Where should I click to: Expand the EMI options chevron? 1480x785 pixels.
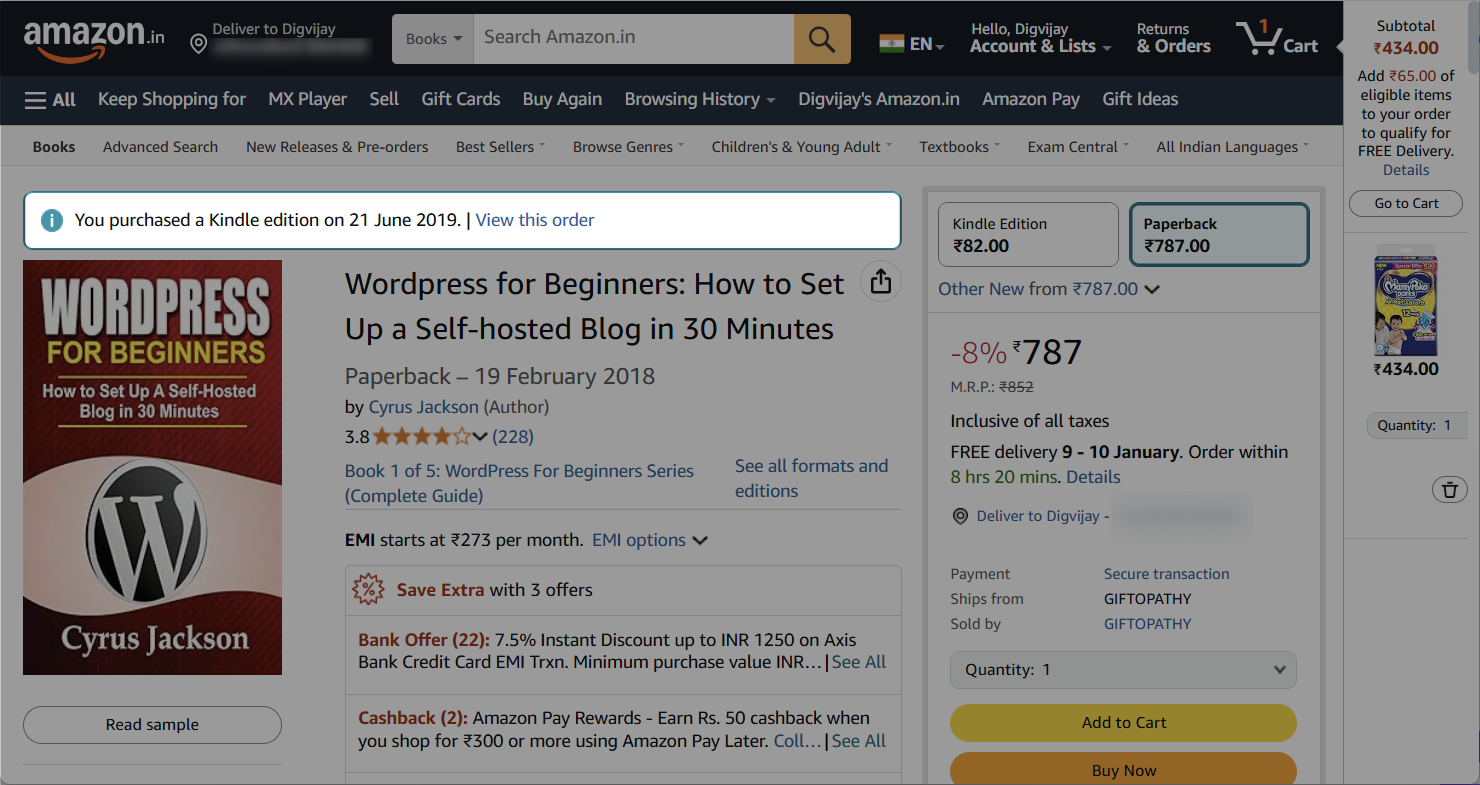coord(699,539)
